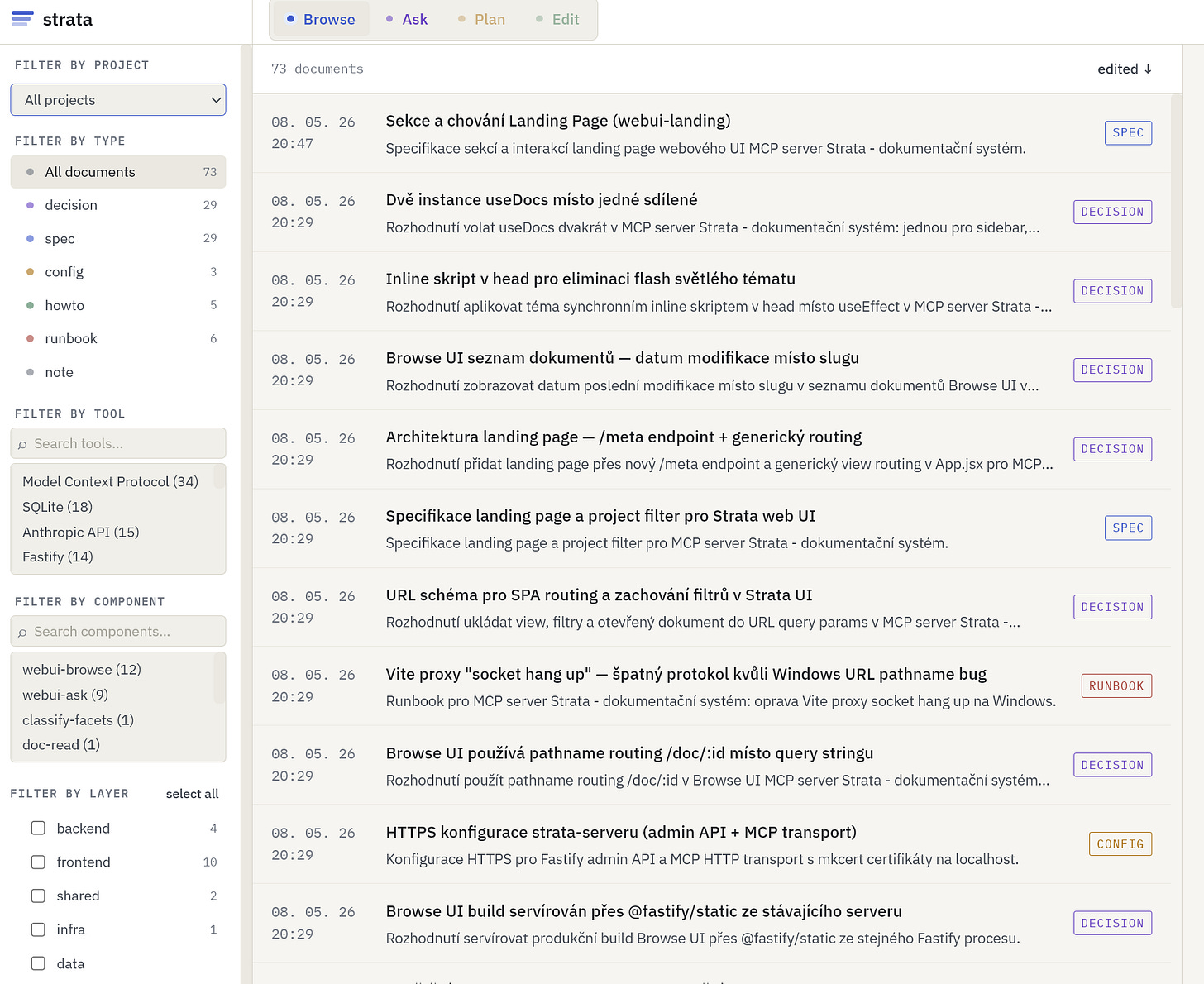Image resolution: width=1204 pixels, height=984 pixels.
Task: Click DECISION badge on Dvě instance useDocs row
Action: click(1112, 212)
